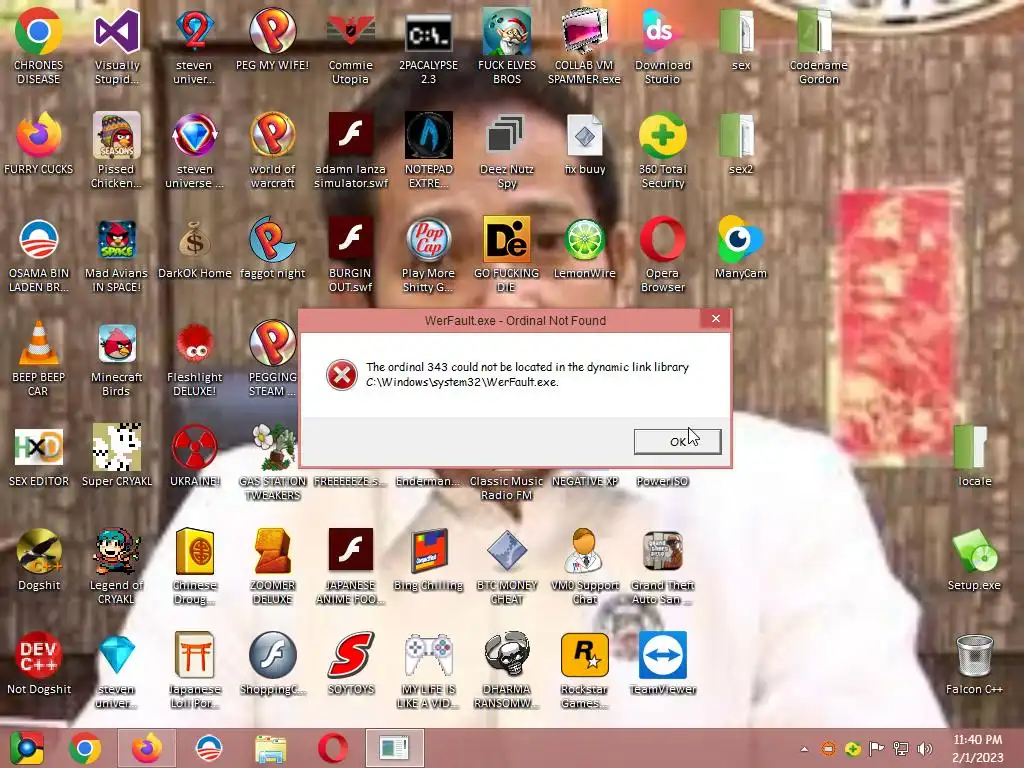Select the 2PACALYPSE 2.3 command prompt icon
Screen dimensions: 1024x768
tap(428, 47)
